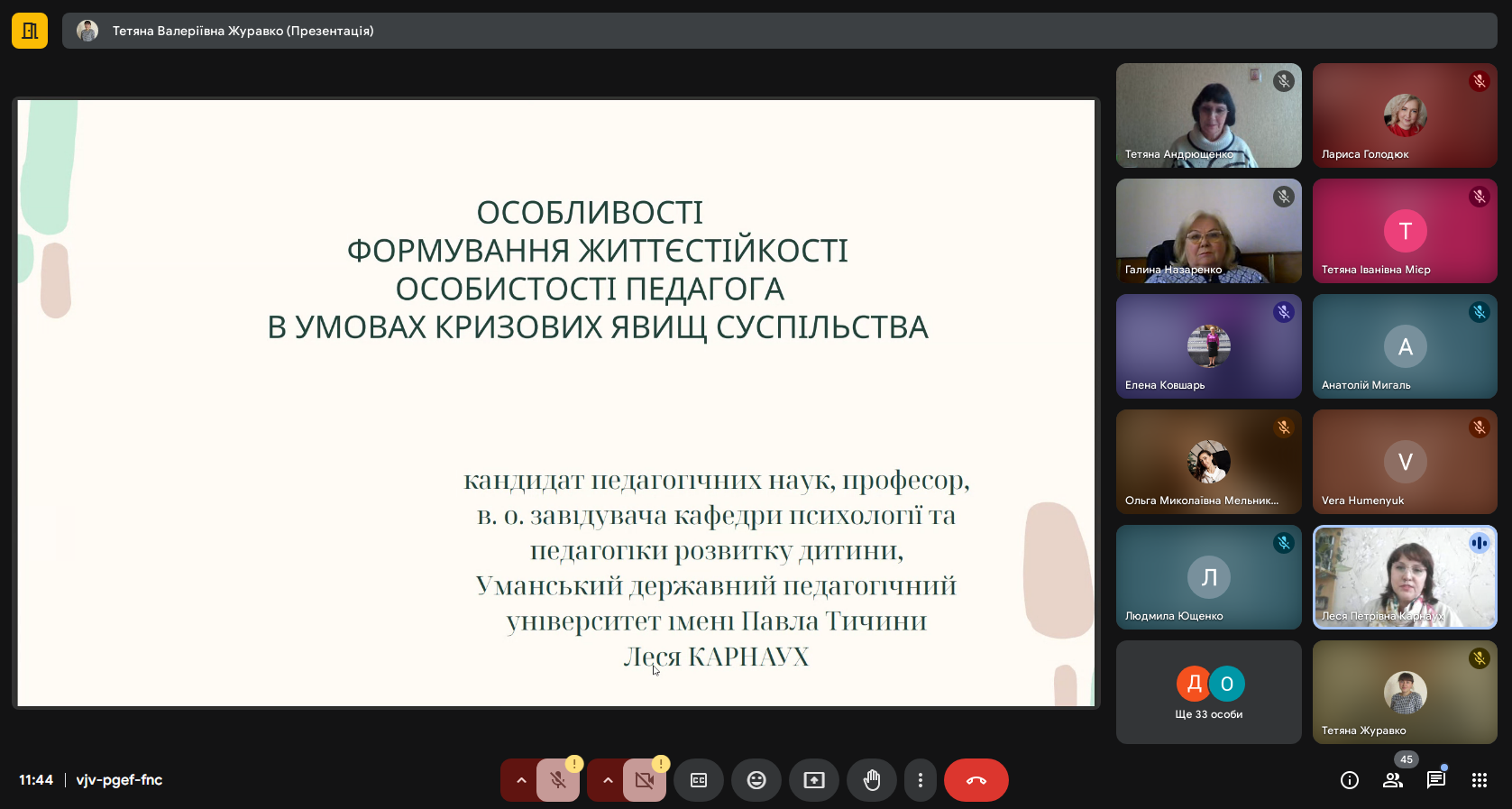The width and height of the screenshot is (1512, 809).
Task: Select Тетяна Валеріївна Журавко presentation bar
Action: click(780, 31)
